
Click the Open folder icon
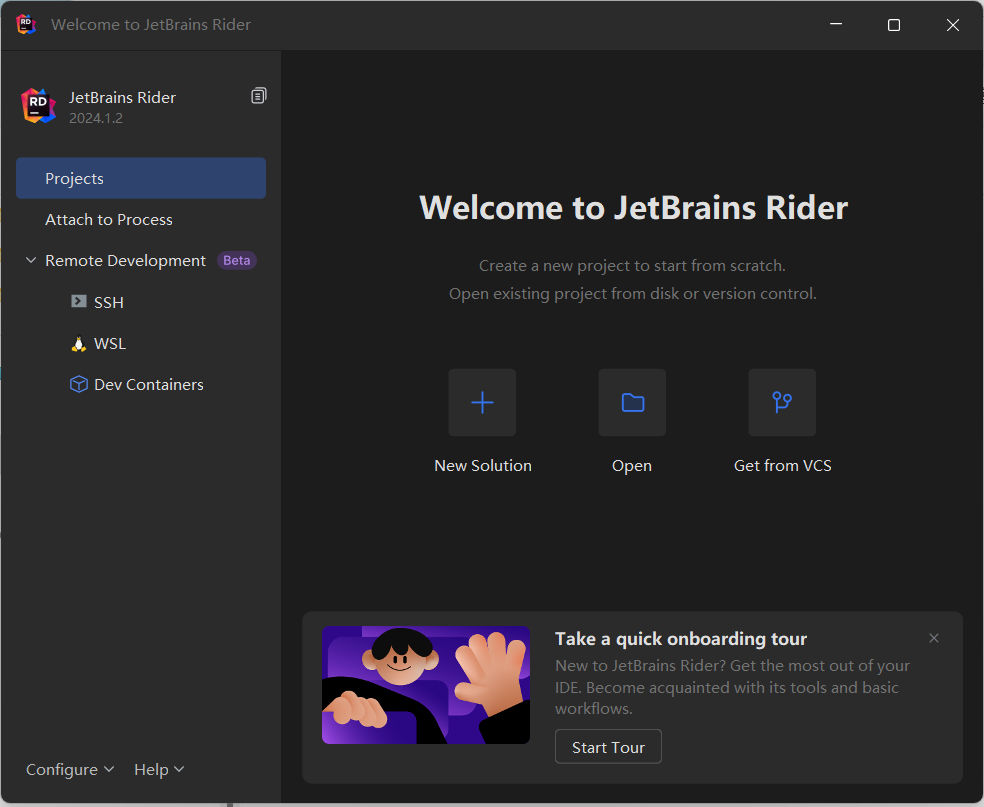tap(632, 402)
